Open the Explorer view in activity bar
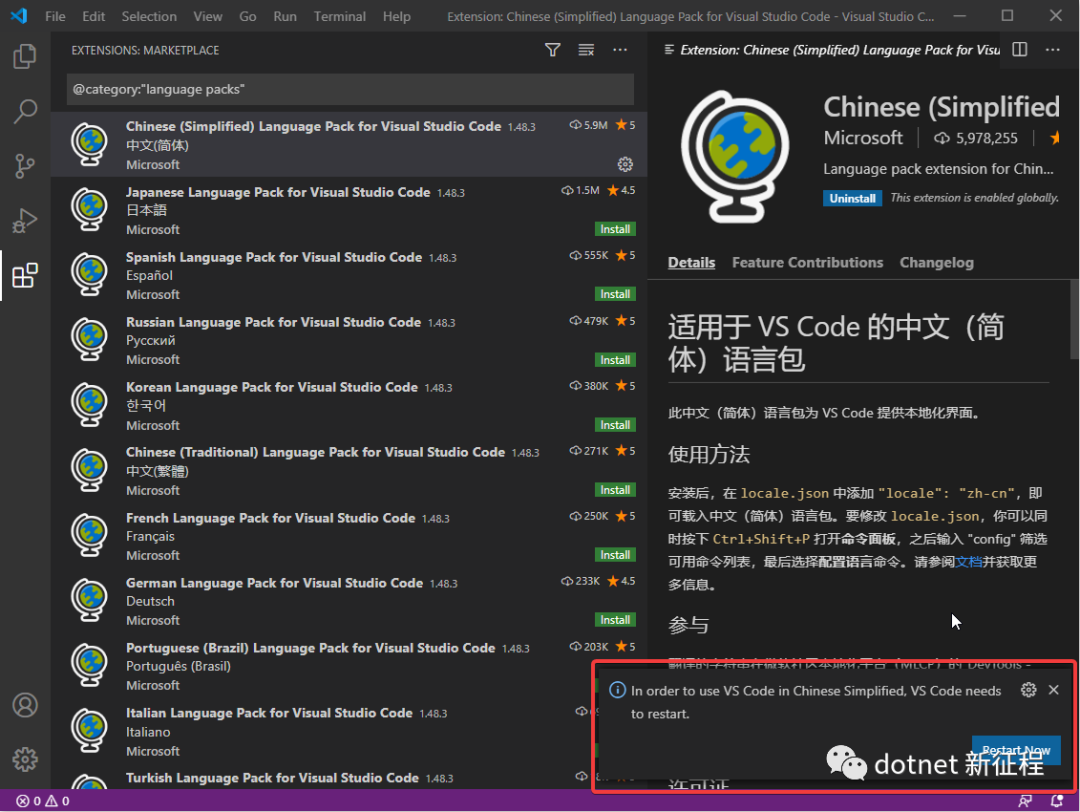Viewport: 1080px width, 812px height. [x=25, y=56]
